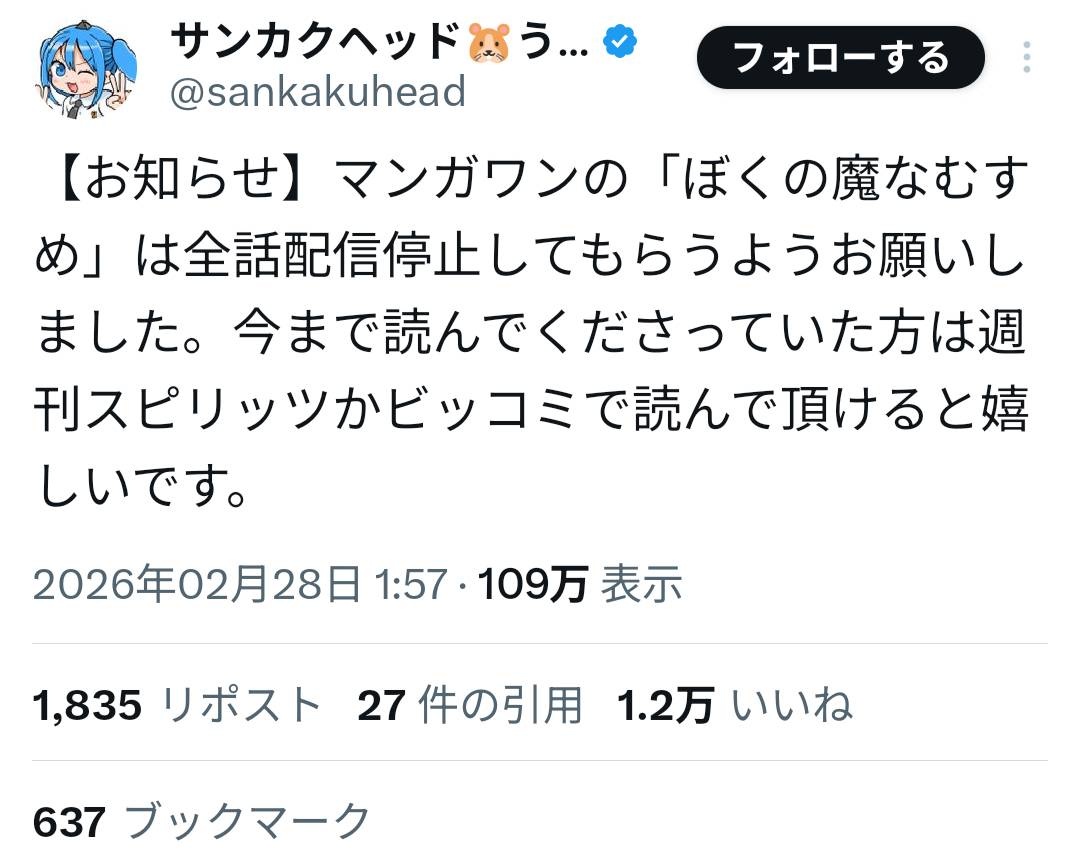This screenshot has height=859, width=1080.
Task: Open the sankakuhead profile avatar
Action: [87, 73]
